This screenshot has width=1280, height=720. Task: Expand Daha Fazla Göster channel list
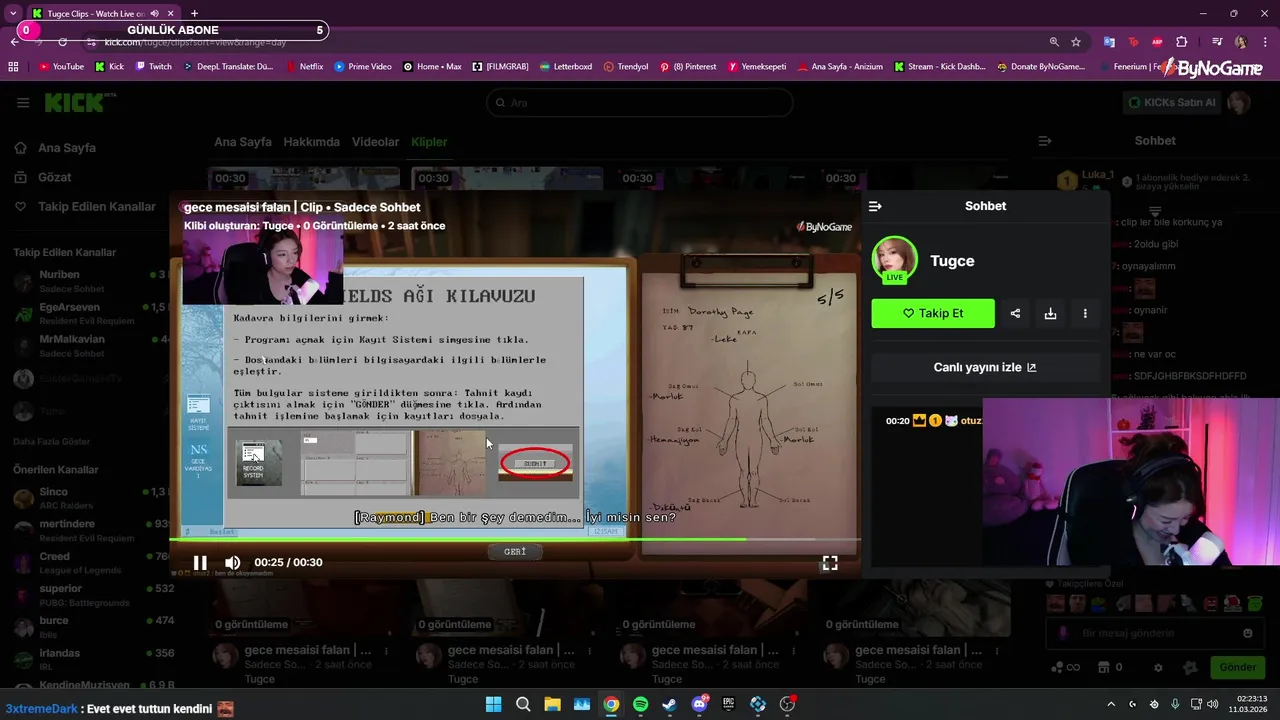tap(51, 441)
